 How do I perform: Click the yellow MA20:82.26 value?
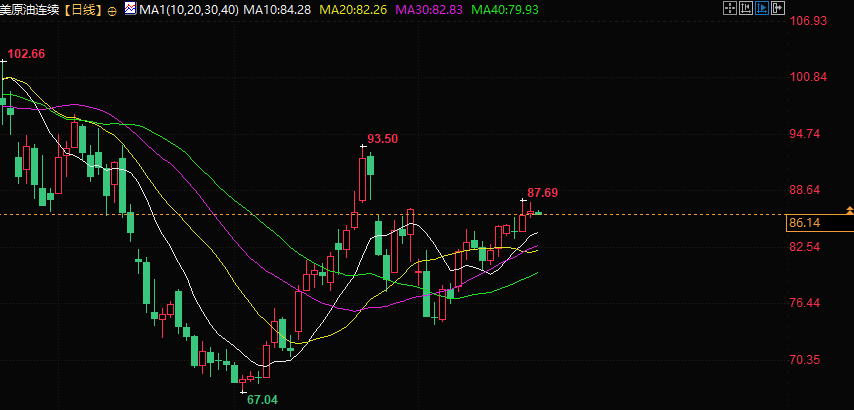tap(353, 9)
